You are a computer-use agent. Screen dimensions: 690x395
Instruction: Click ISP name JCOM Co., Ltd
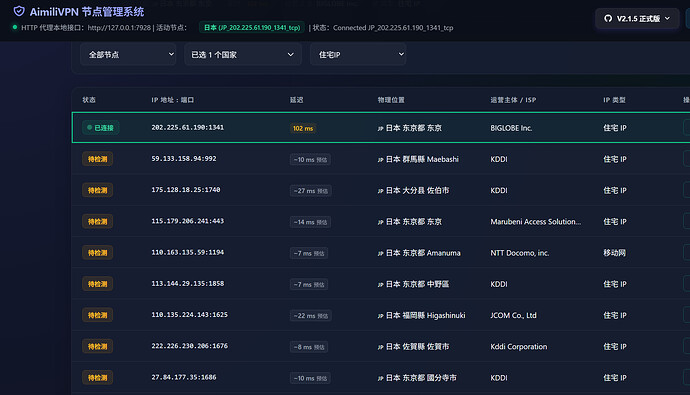click(x=514, y=315)
